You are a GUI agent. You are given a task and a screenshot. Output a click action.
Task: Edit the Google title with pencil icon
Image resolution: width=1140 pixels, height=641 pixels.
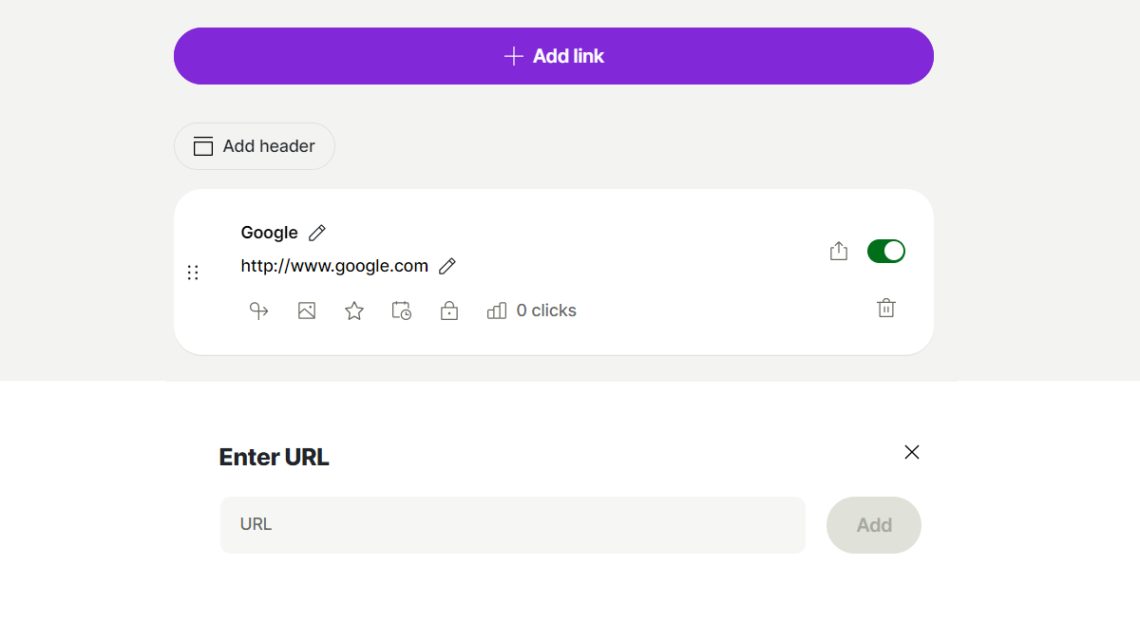point(317,233)
